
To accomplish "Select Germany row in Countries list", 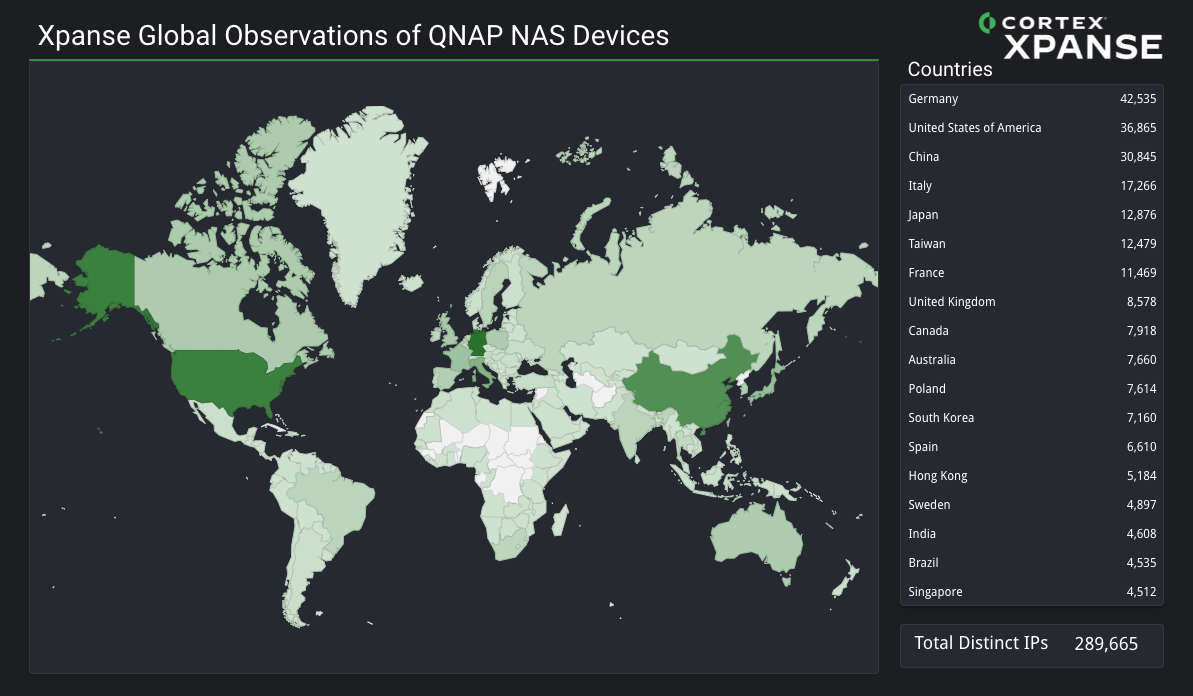I will point(1032,99).
